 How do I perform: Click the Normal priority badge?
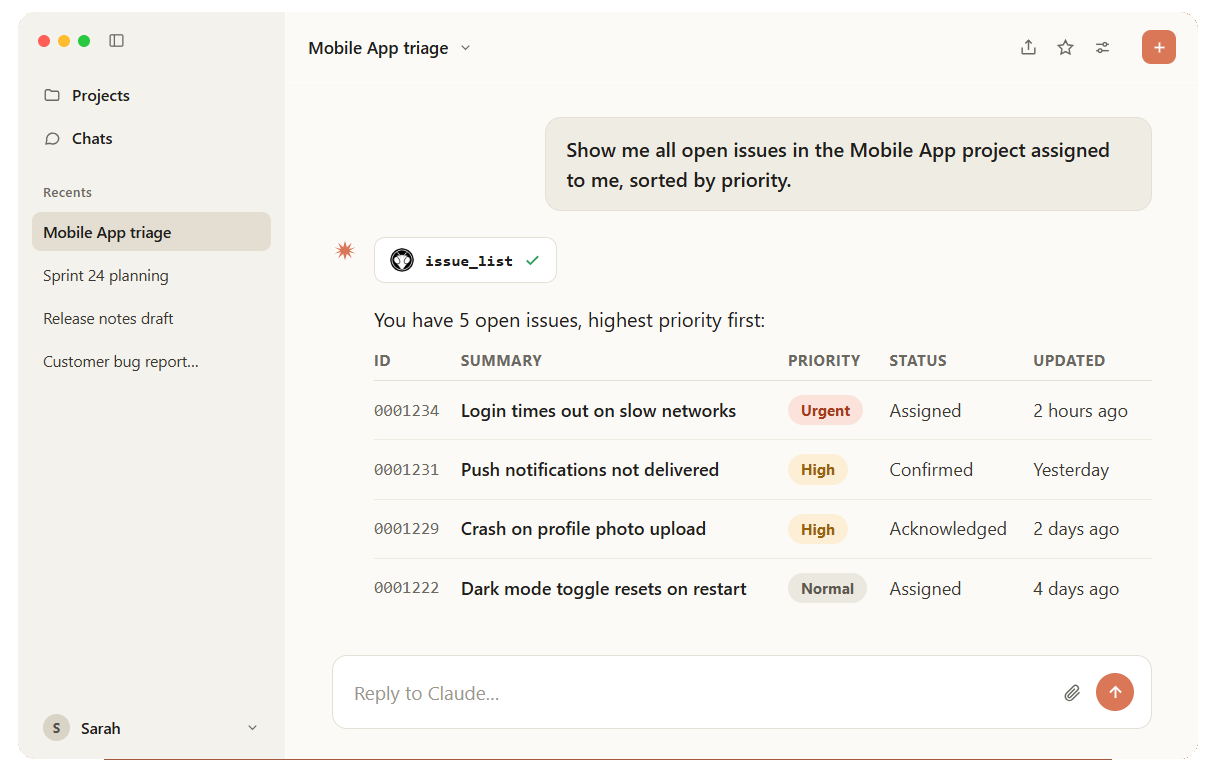point(827,588)
